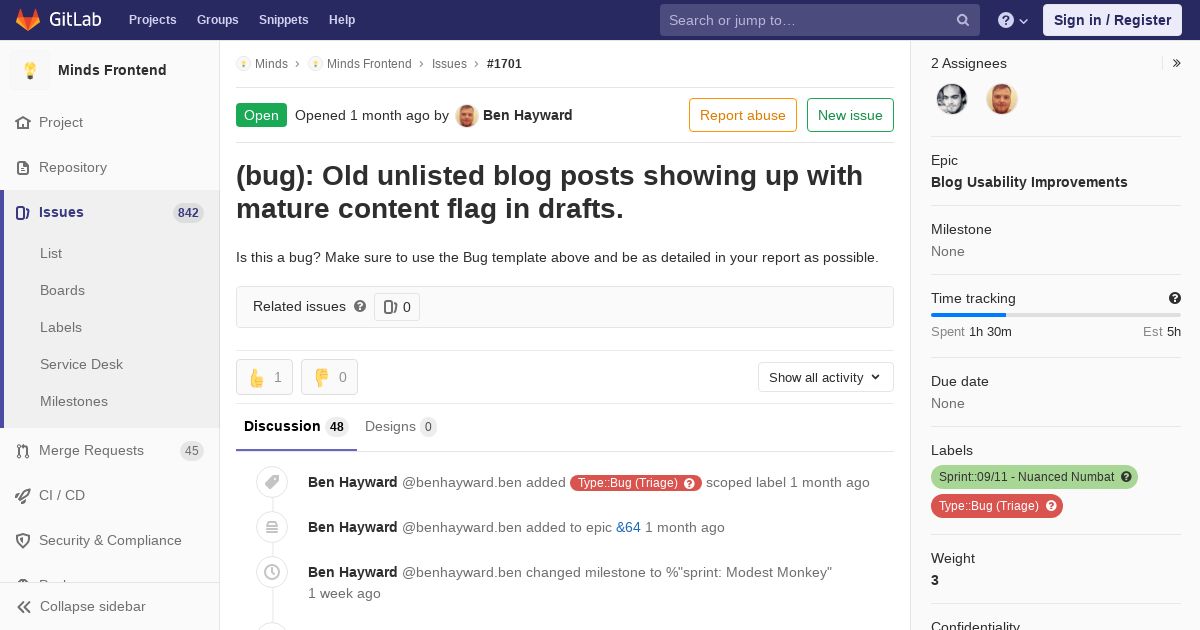Click the thumbs down reaction
This screenshot has height=630, width=1200.
[x=329, y=377]
